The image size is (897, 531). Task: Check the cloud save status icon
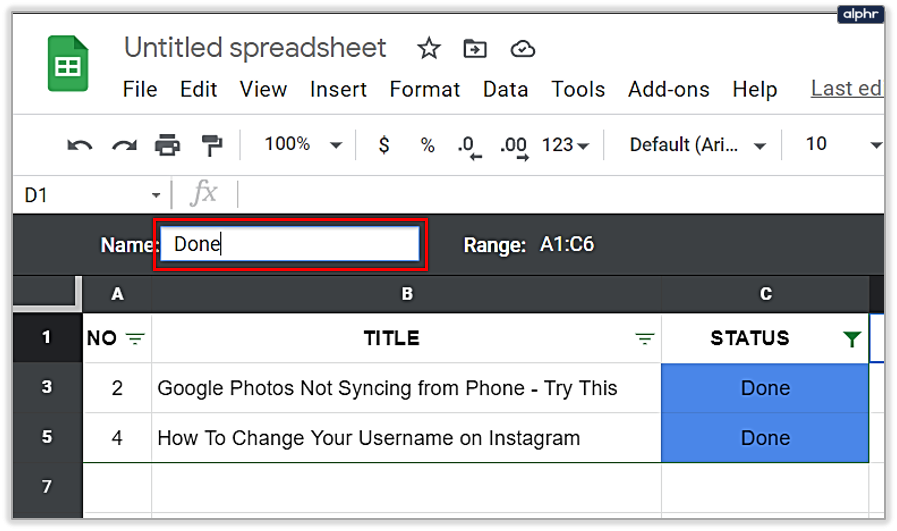coord(522,48)
